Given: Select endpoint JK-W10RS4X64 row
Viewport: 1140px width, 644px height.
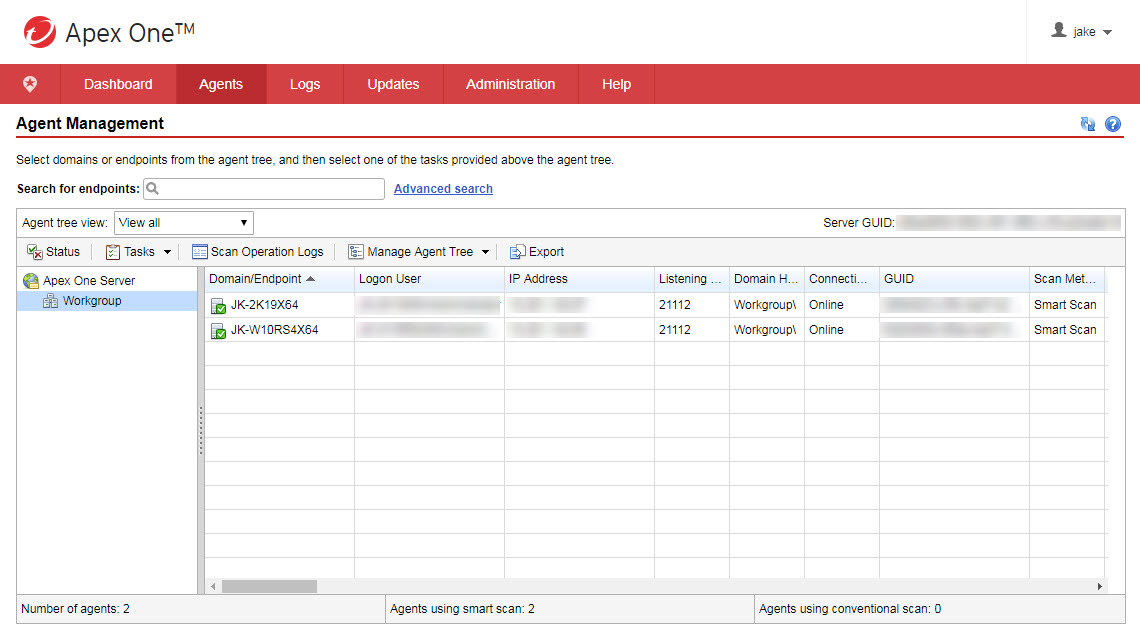Looking at the screenshot, I should click(274, 330).
